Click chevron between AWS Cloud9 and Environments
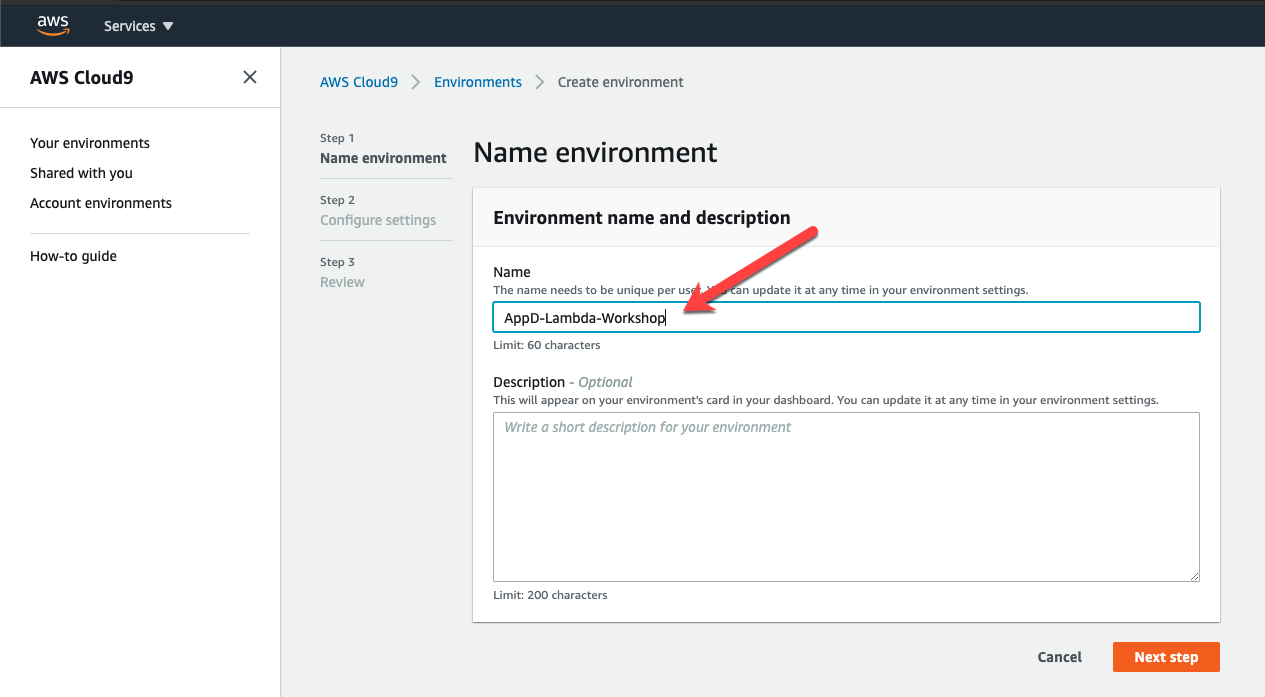 tap(416, 82)
